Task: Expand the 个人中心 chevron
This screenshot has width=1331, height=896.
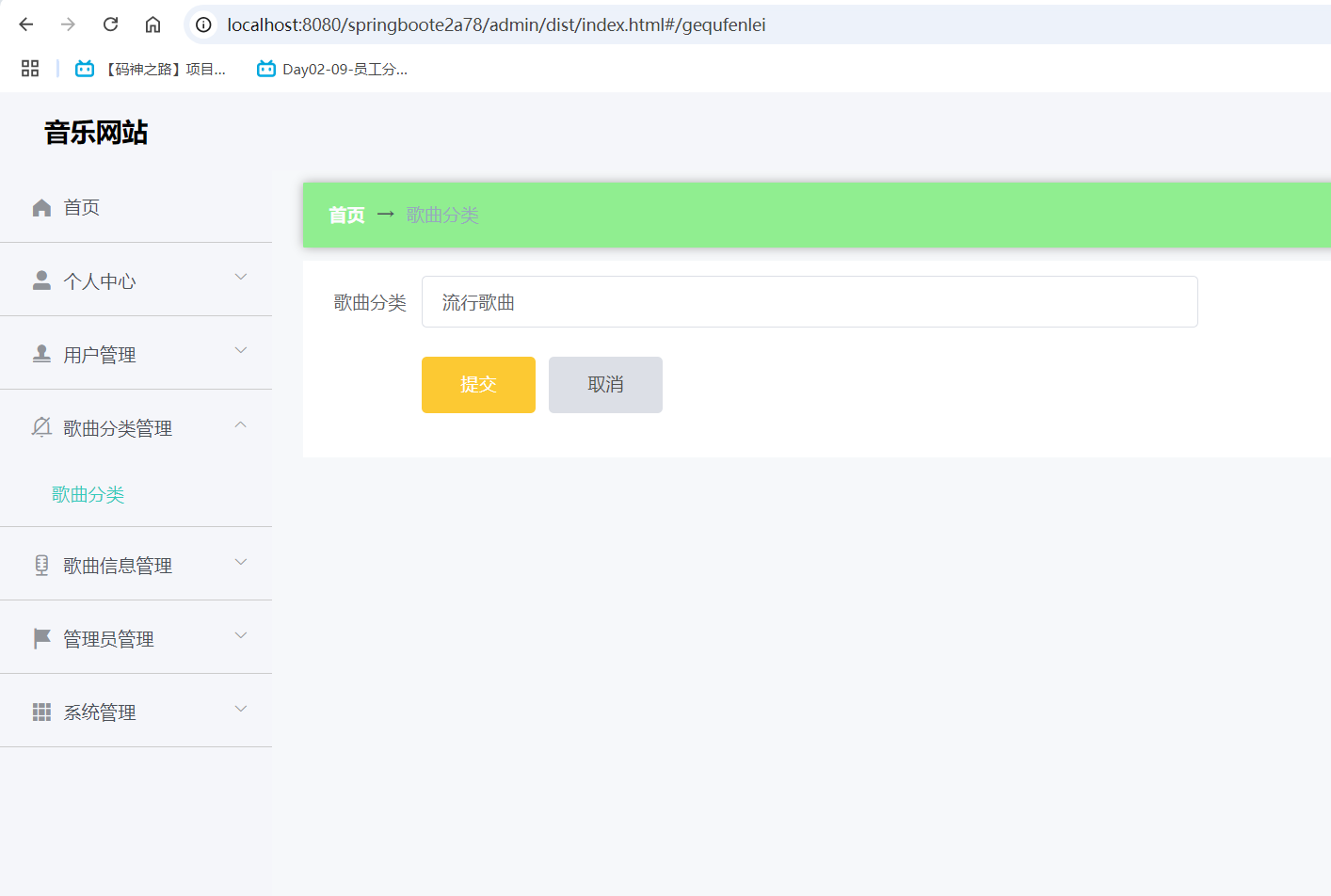Action: (x=241, y=277)
